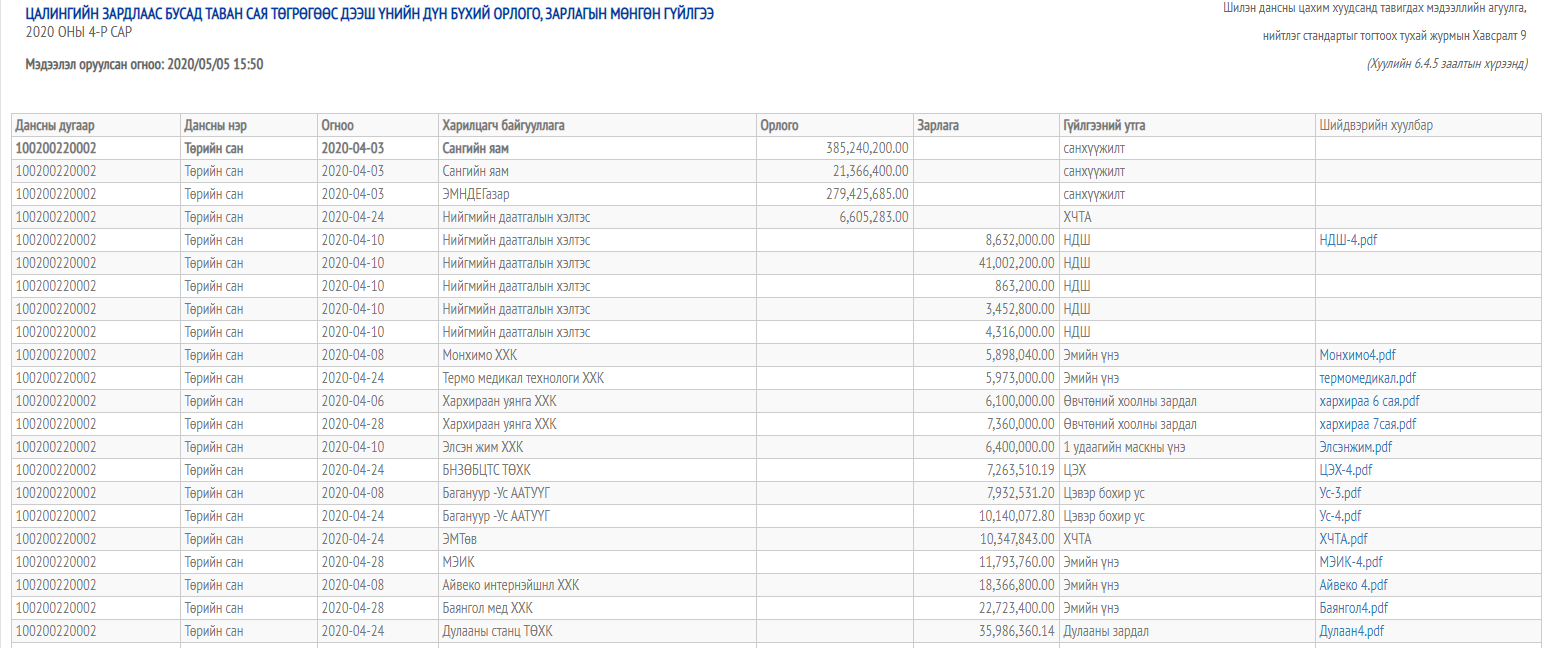Click the Орлого column header
Image resolution: width=1550 pixels, height=648 pixels.
tap(779, 125)
